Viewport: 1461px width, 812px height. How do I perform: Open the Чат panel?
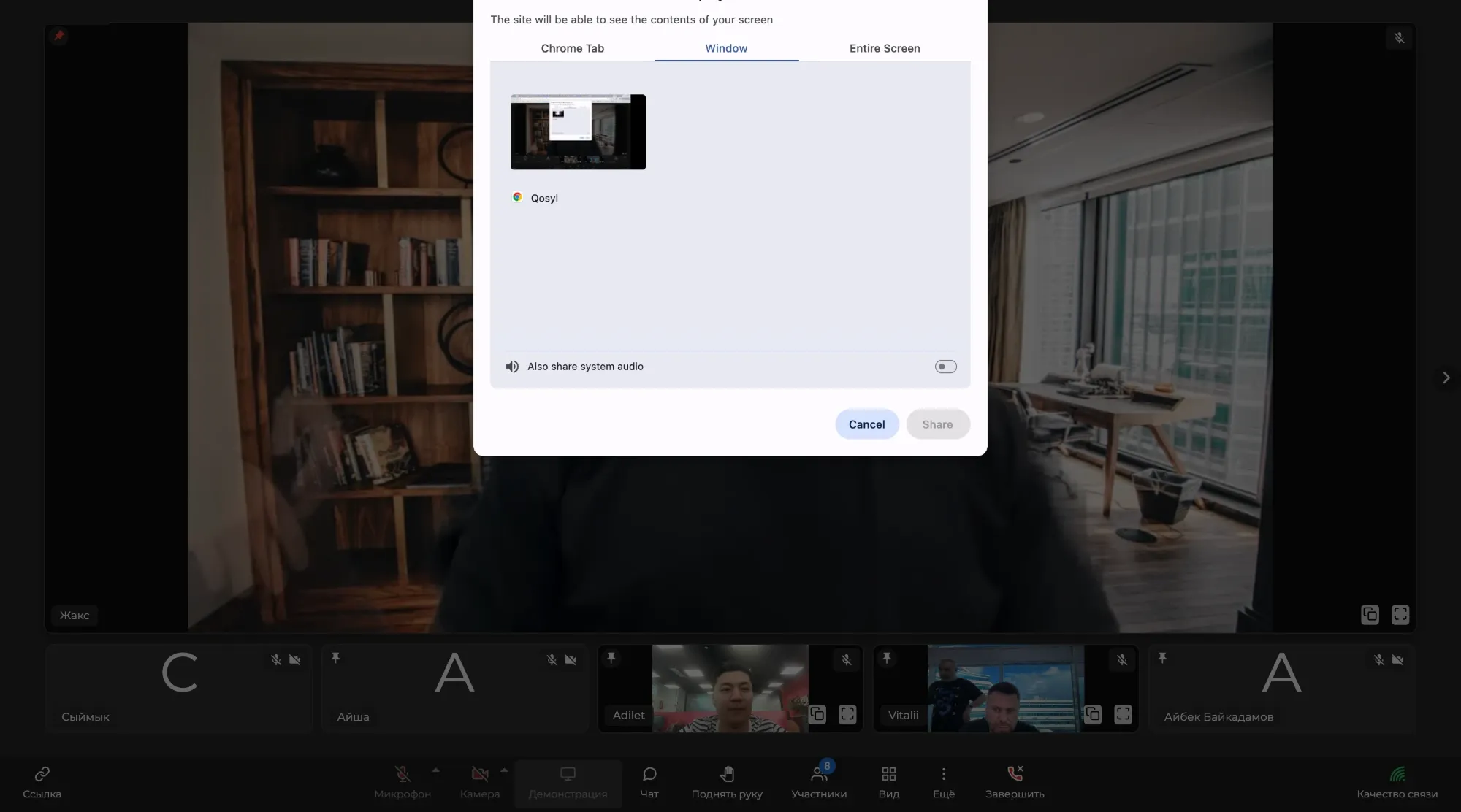pos(649,782)
